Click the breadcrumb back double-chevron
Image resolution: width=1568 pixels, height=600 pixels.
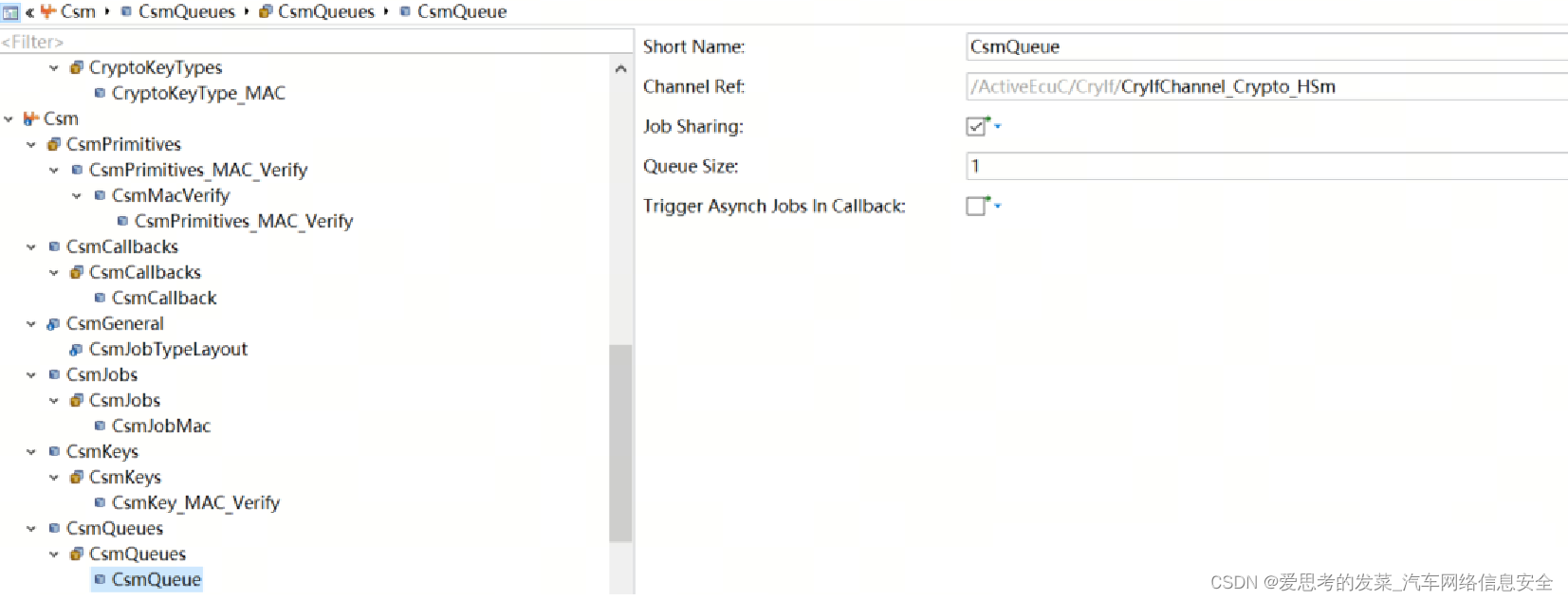[29, 12]
